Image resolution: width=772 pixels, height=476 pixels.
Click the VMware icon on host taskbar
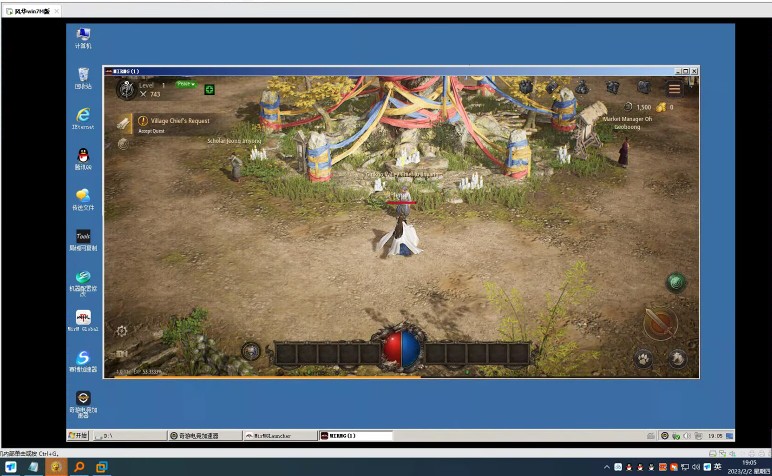(x=101, y=467)
